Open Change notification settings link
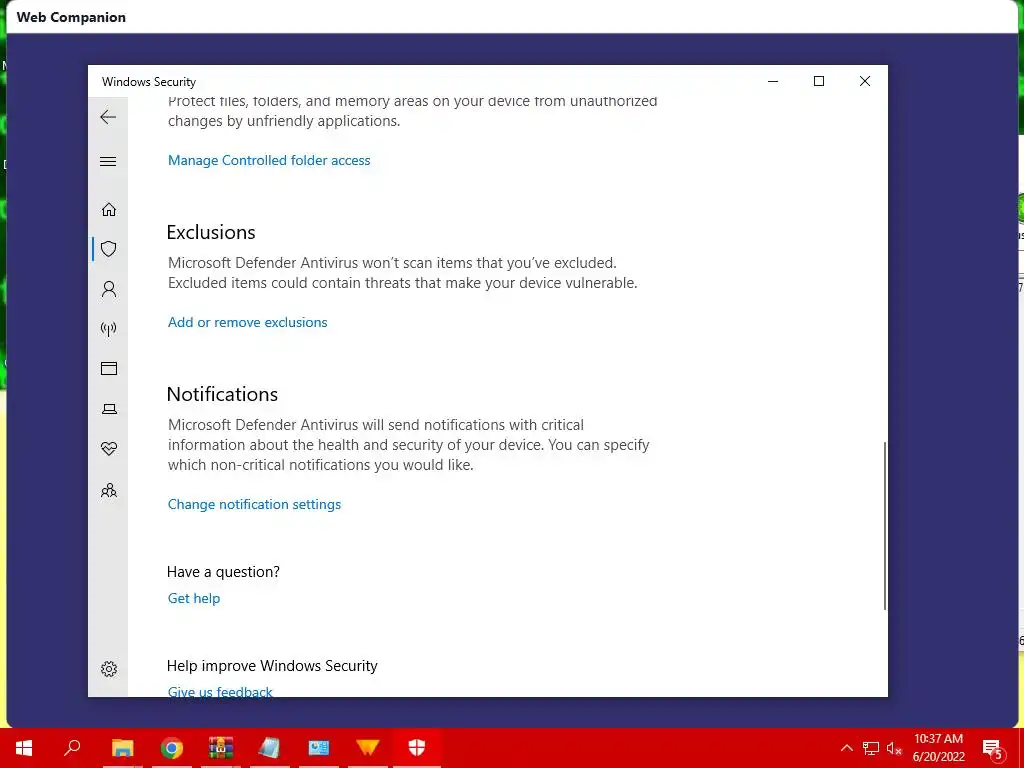The width and height of the screenshot is (1024, 768). 254,504
